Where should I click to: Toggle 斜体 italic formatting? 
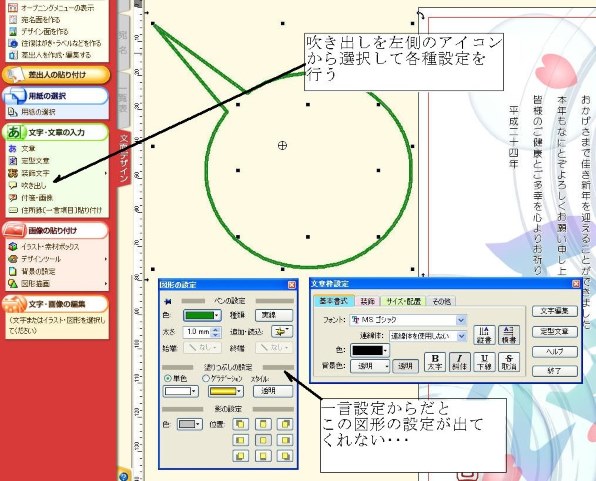460,362
